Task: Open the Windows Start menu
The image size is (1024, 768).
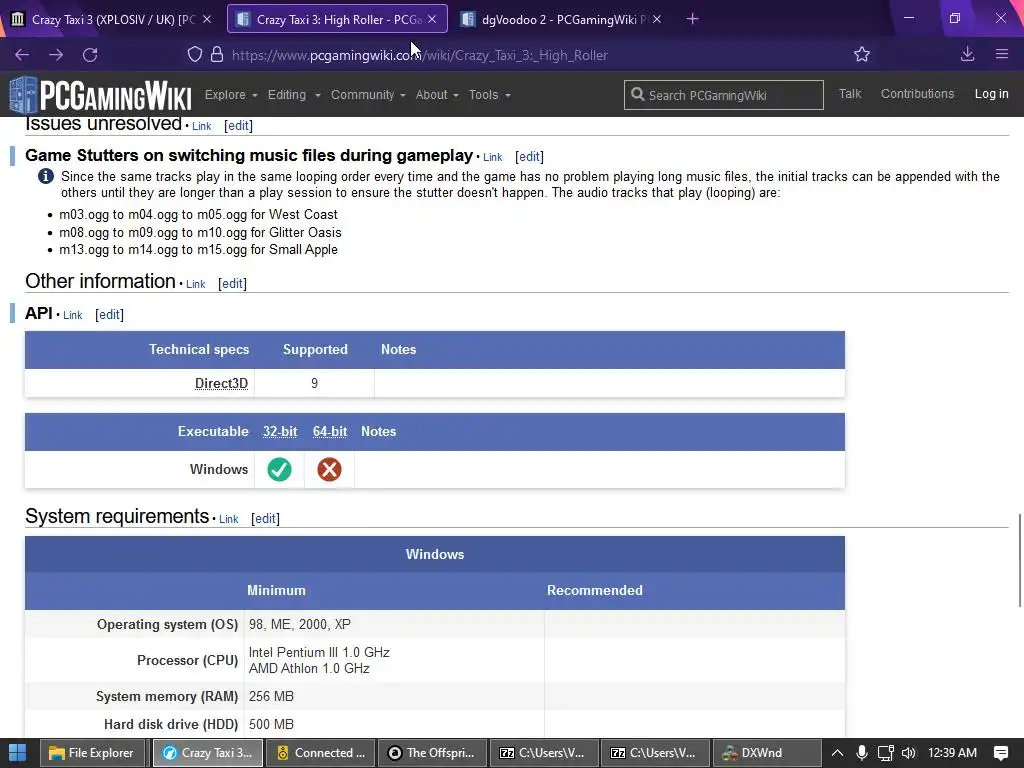Action: (18, 753)
